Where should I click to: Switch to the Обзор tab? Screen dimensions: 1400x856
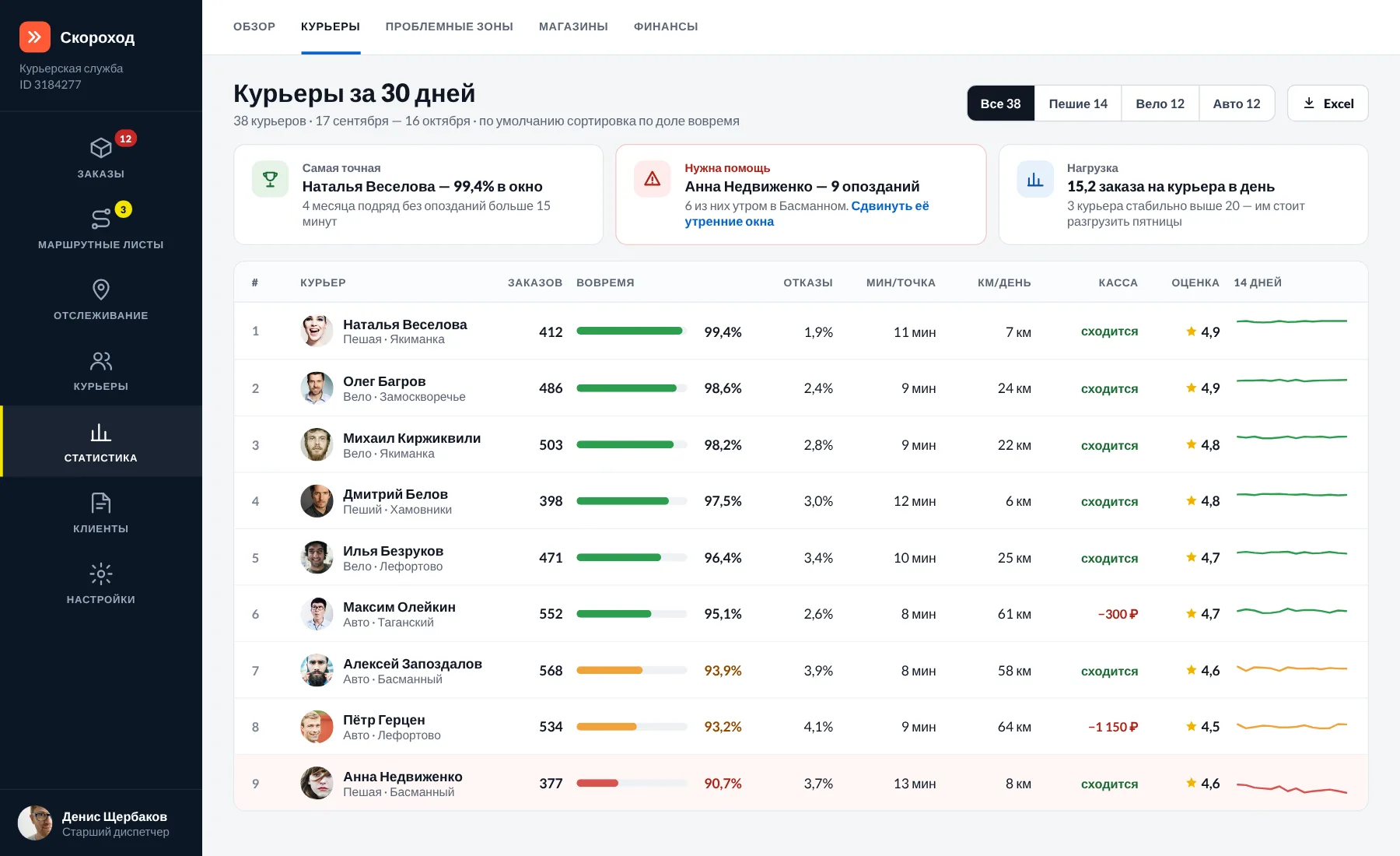[x=254, y=26]
